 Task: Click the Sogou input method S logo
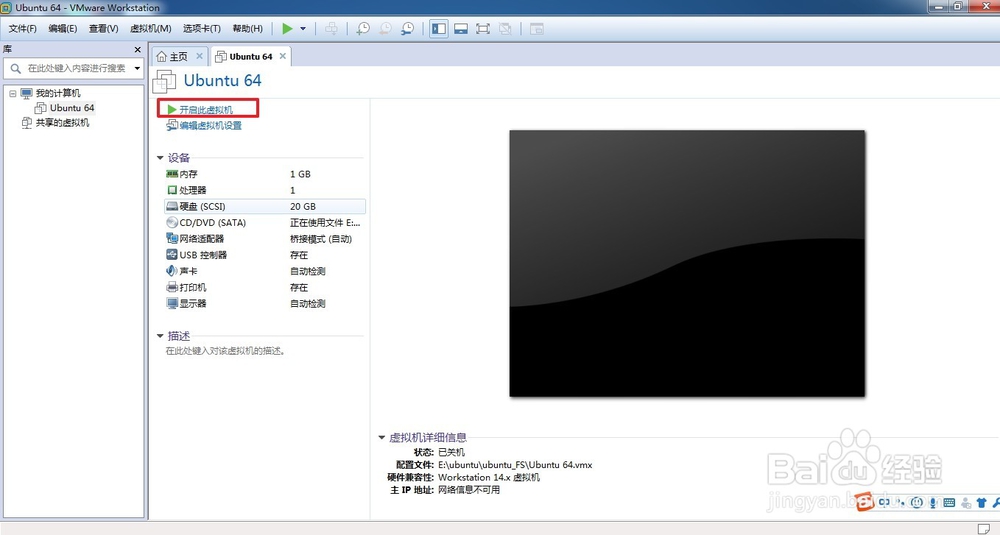(x=865, y=502)
